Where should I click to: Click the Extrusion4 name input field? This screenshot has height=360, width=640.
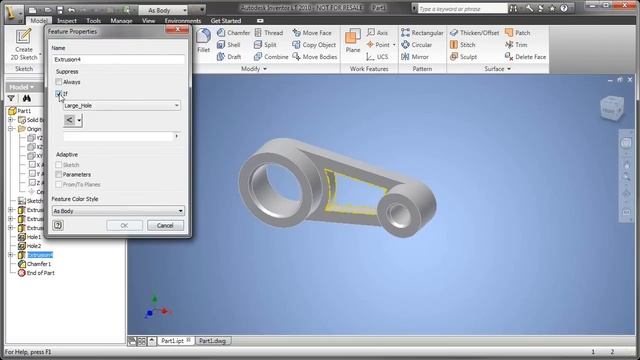click(x=118, y=60)
